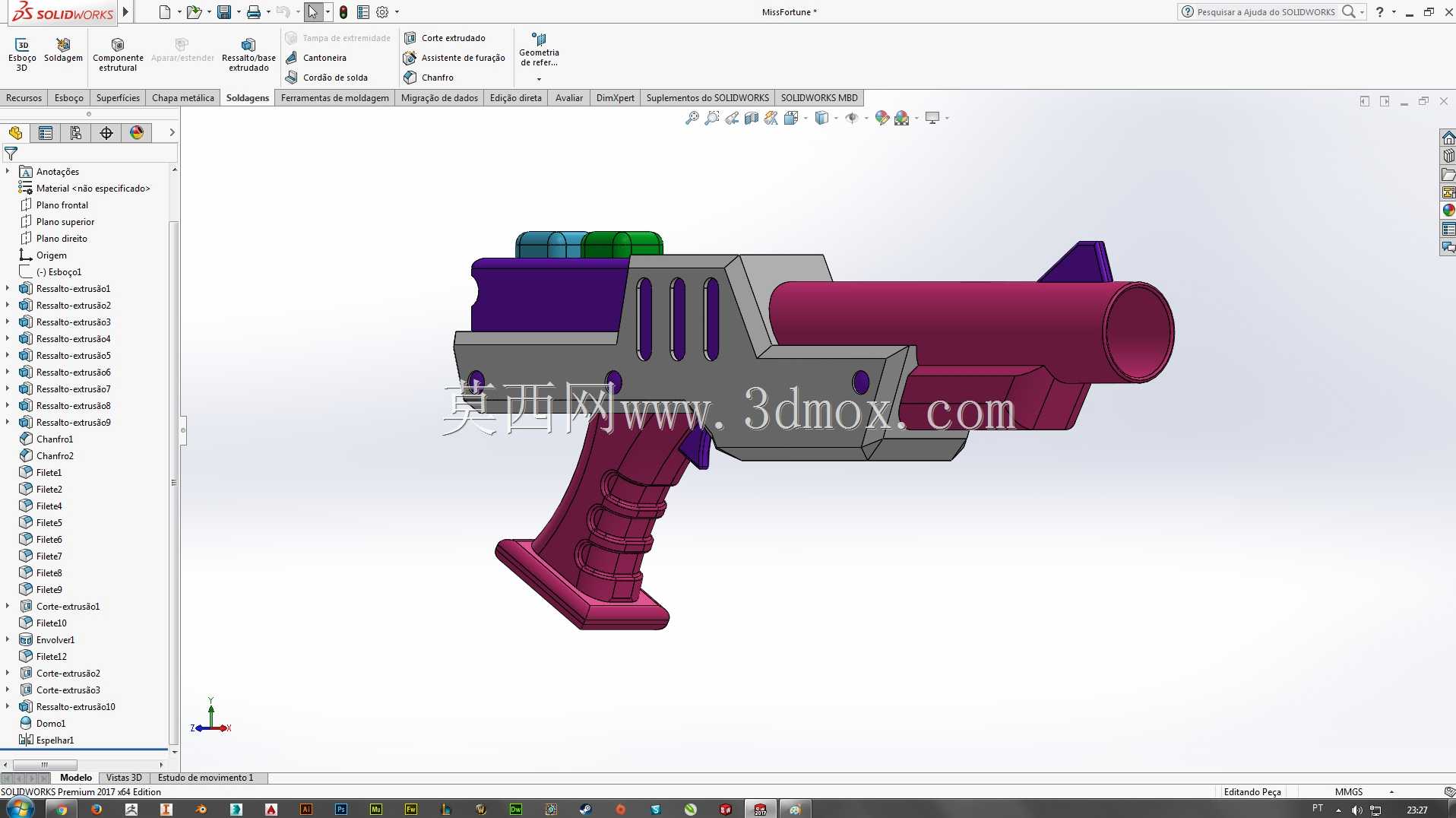Select the Ressalto/base extrudado tool
The width and height of the screenshot is (1456, 818).
pos(248,55)
